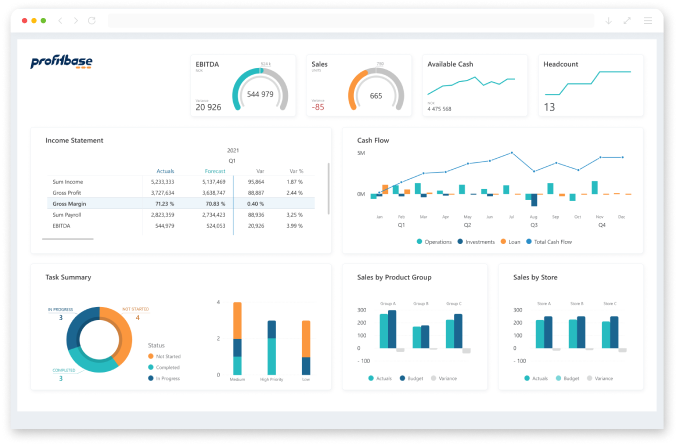Click the dark blue In Progress donut segment
This screenshot has width=678, height=445.
(77, 325)
